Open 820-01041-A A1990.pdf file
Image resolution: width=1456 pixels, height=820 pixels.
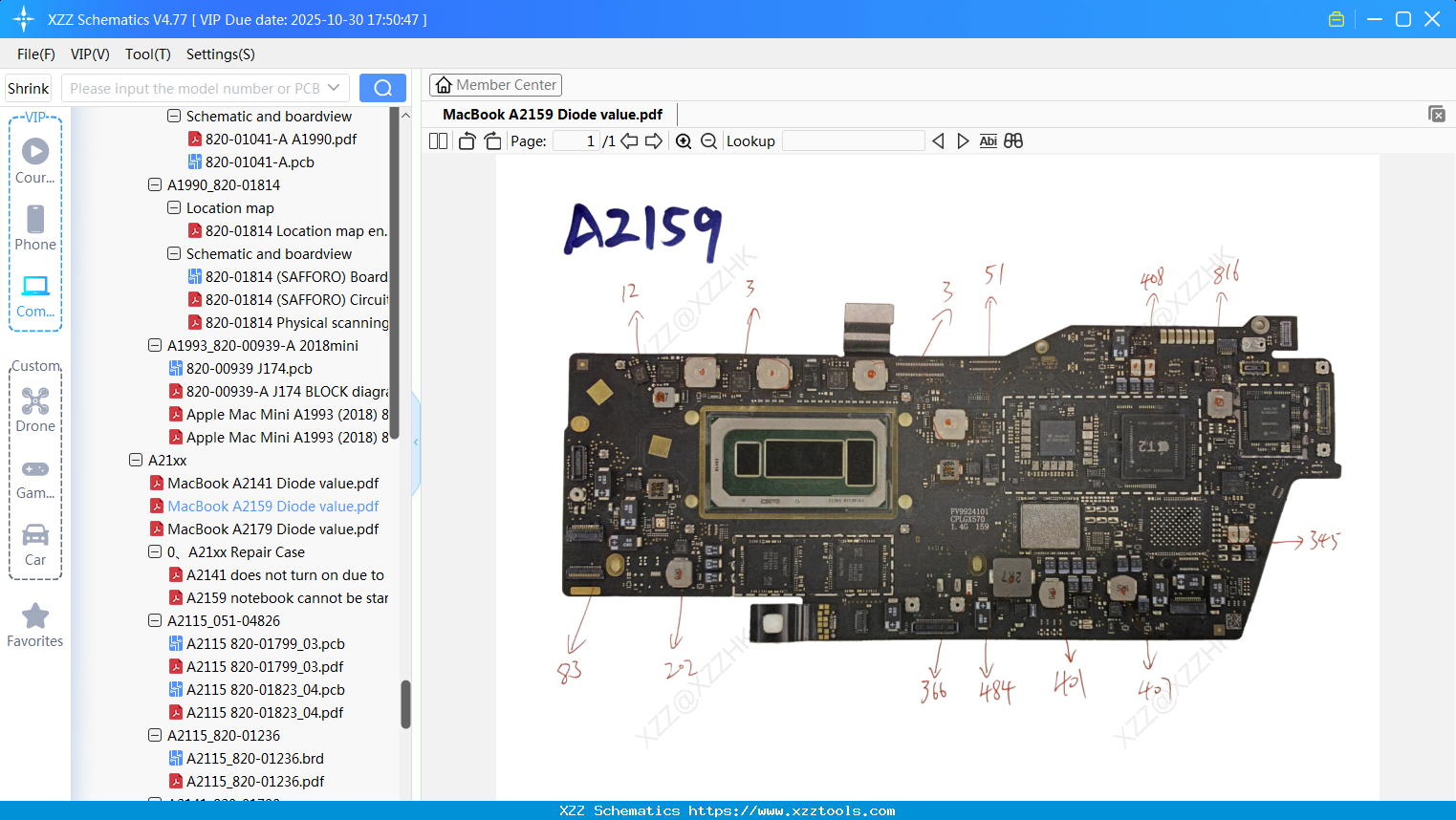point(272,140)
